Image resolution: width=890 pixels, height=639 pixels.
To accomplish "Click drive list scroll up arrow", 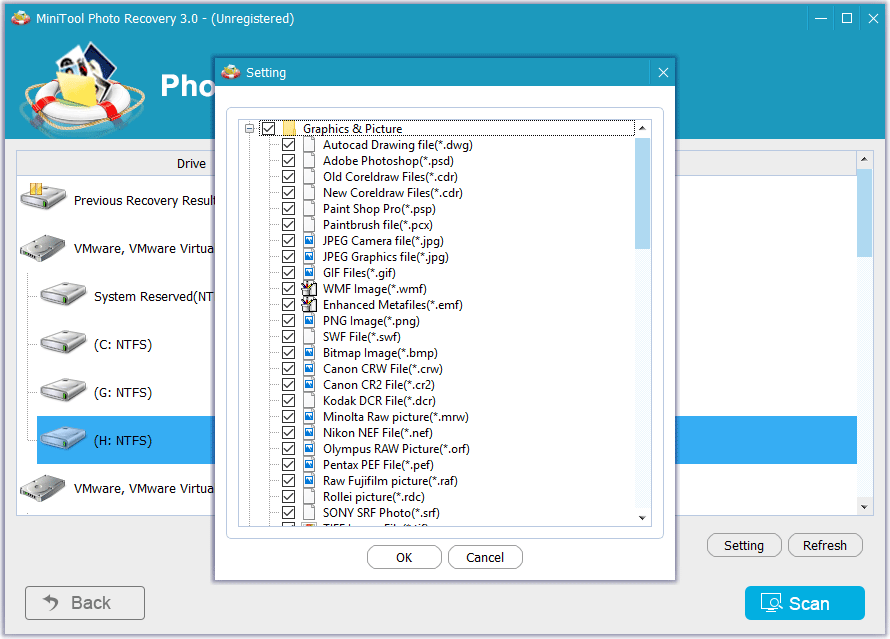I will click(864, 159).
